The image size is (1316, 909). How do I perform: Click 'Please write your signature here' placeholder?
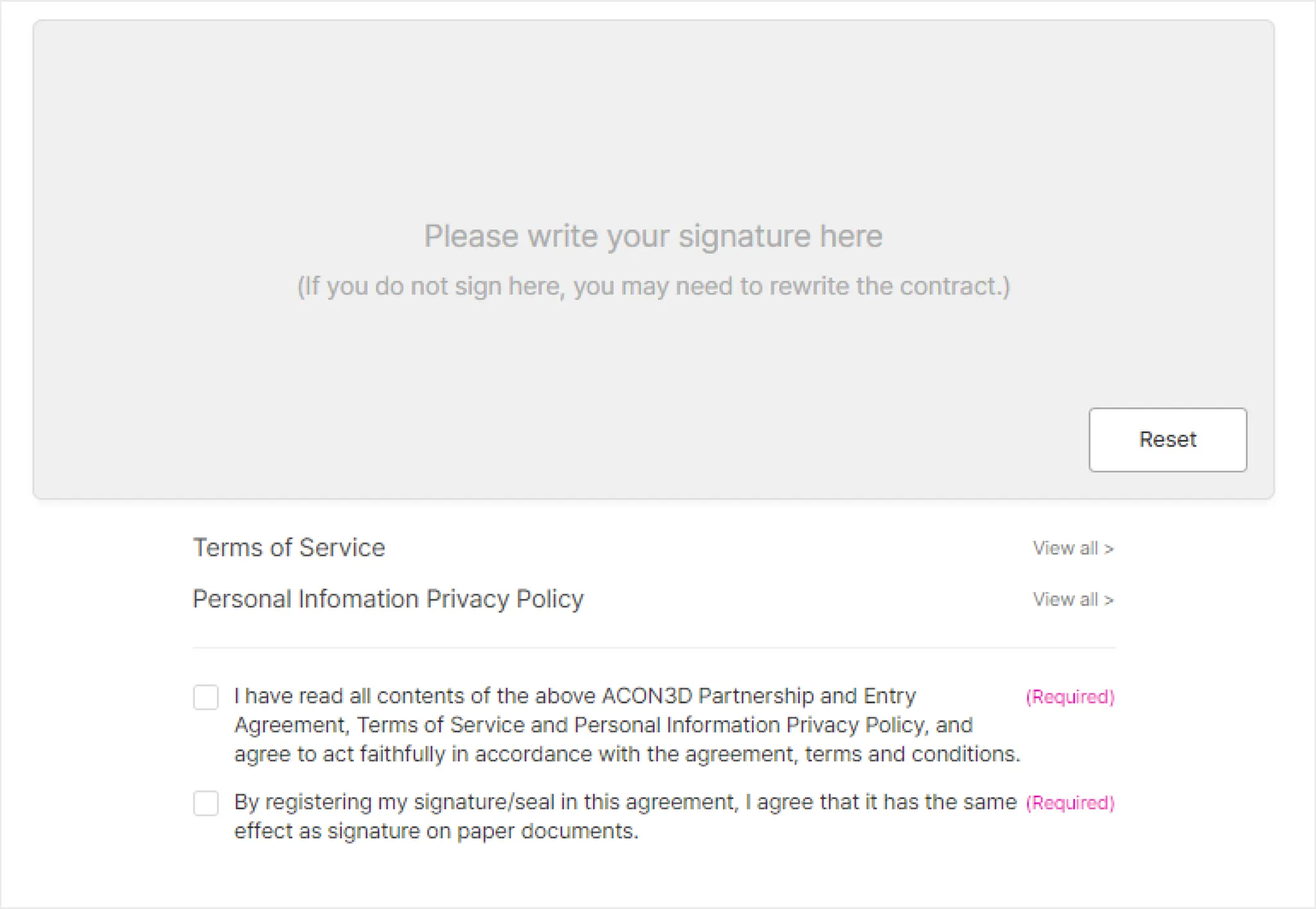tap(653, 236)
